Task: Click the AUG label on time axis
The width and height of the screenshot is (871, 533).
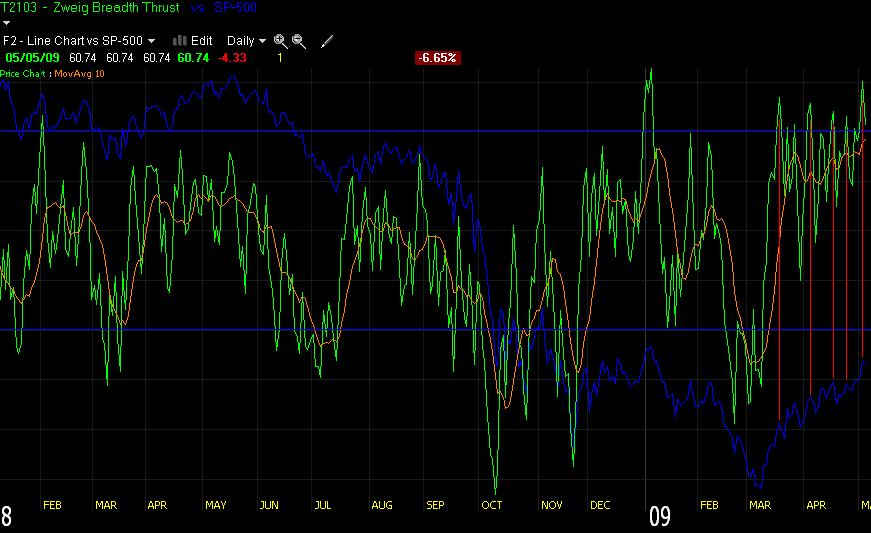Action: (x=382, y=505)
